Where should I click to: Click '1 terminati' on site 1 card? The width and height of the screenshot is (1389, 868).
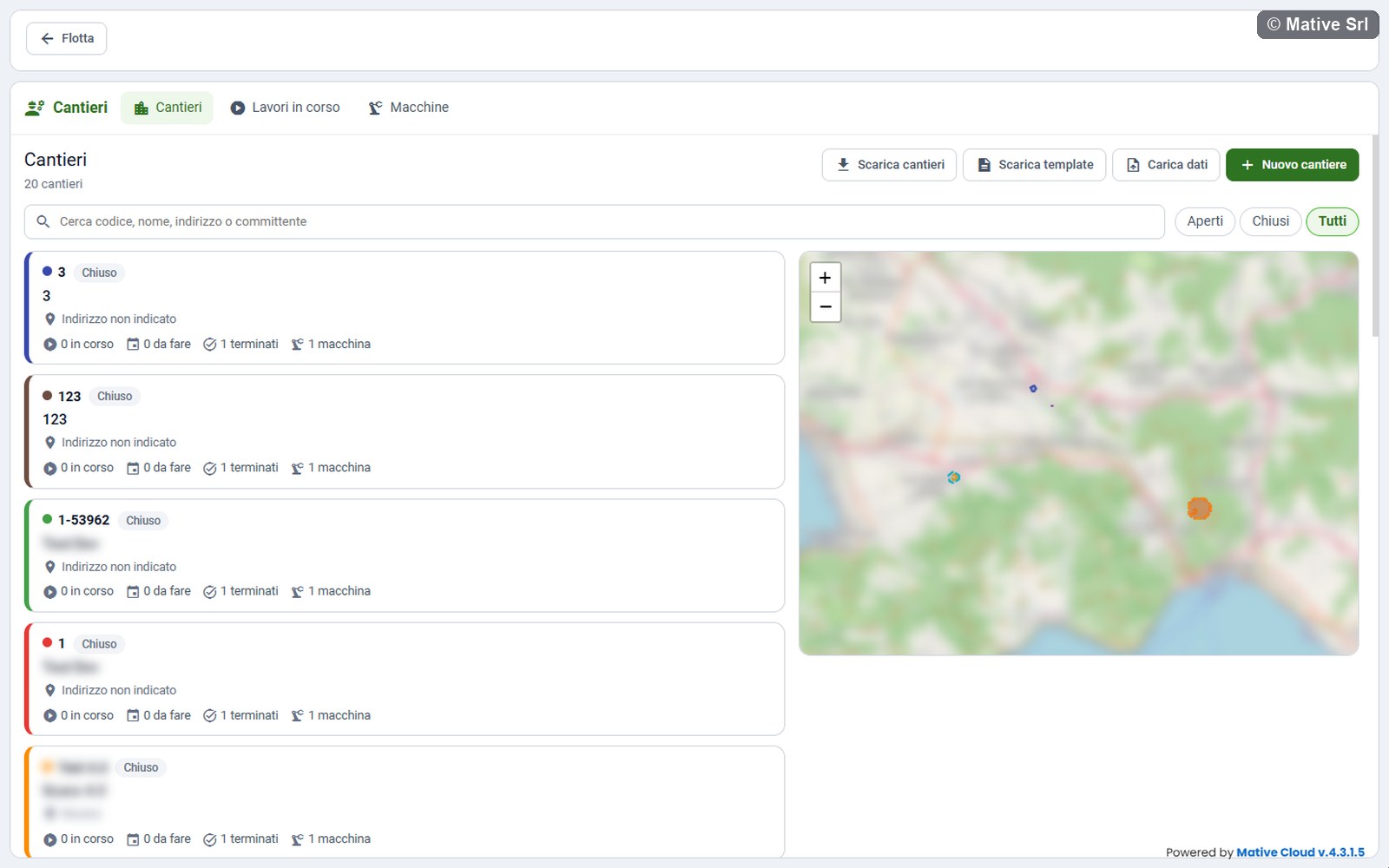(249, 715)
